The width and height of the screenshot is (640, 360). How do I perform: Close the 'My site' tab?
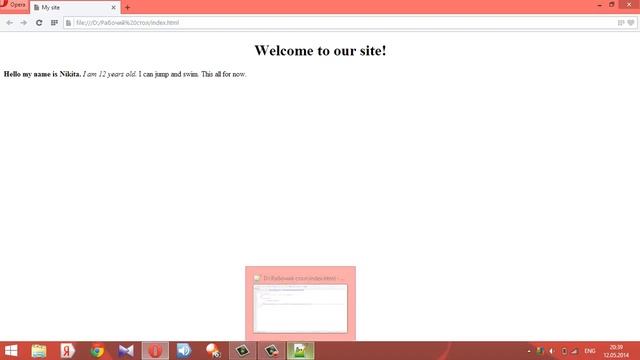tap(113, 7)
